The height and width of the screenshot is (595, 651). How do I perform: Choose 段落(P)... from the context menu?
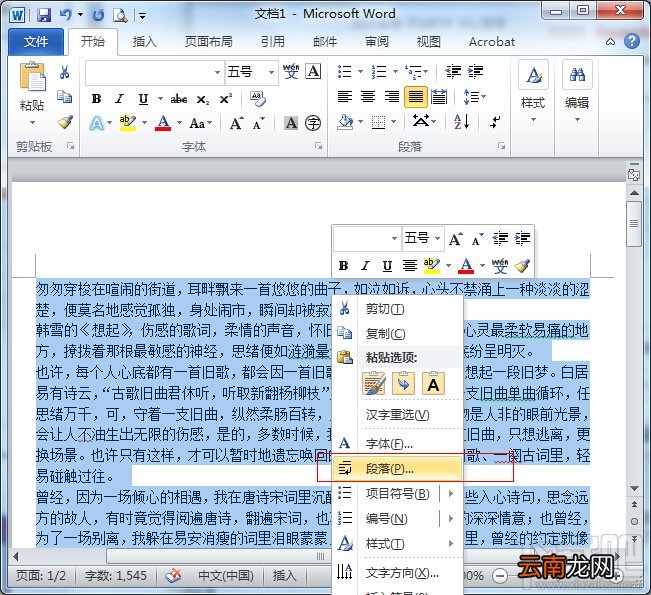[397, 469]
